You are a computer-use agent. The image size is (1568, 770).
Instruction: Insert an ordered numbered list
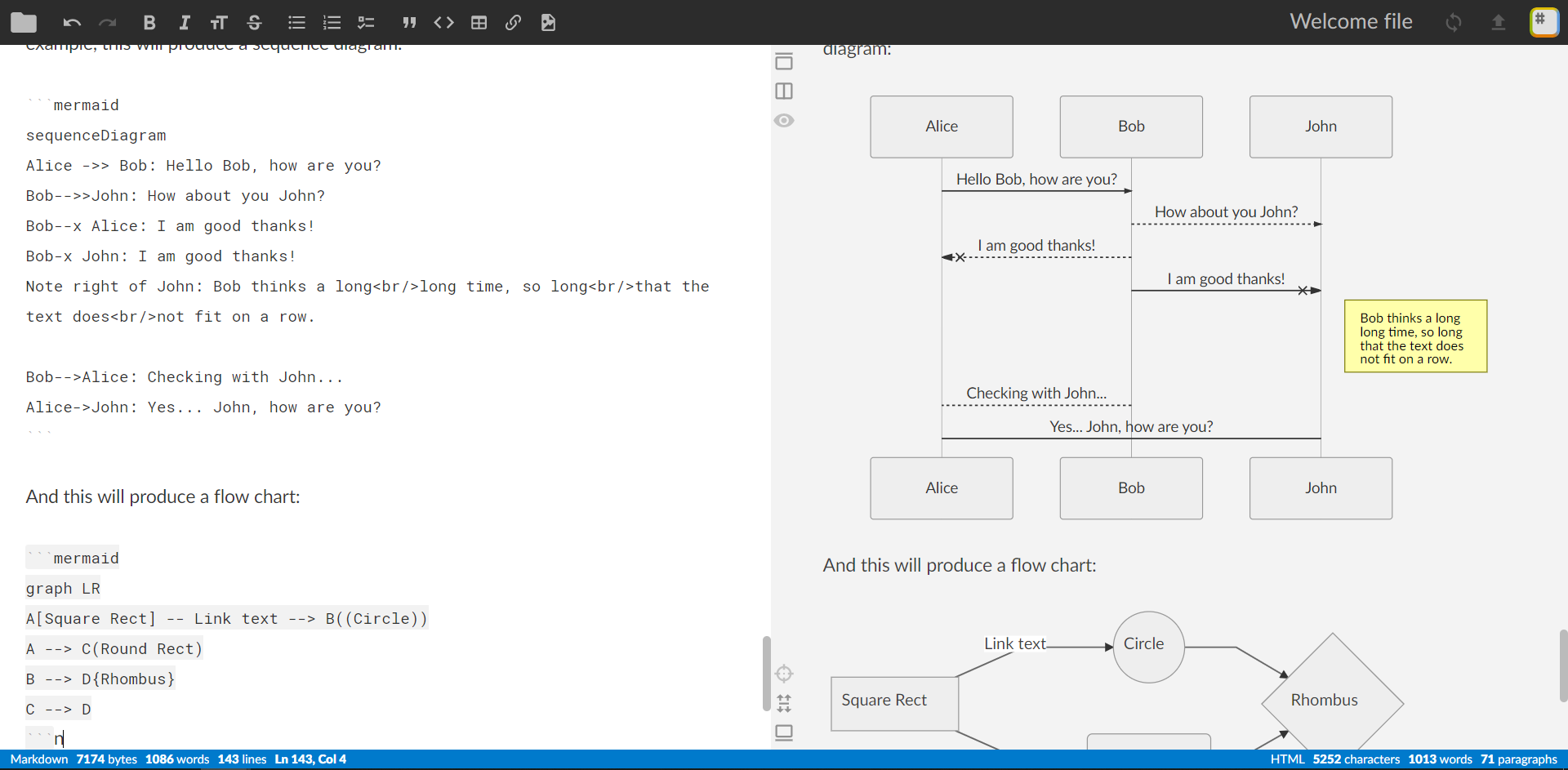(x=332, y=22)
